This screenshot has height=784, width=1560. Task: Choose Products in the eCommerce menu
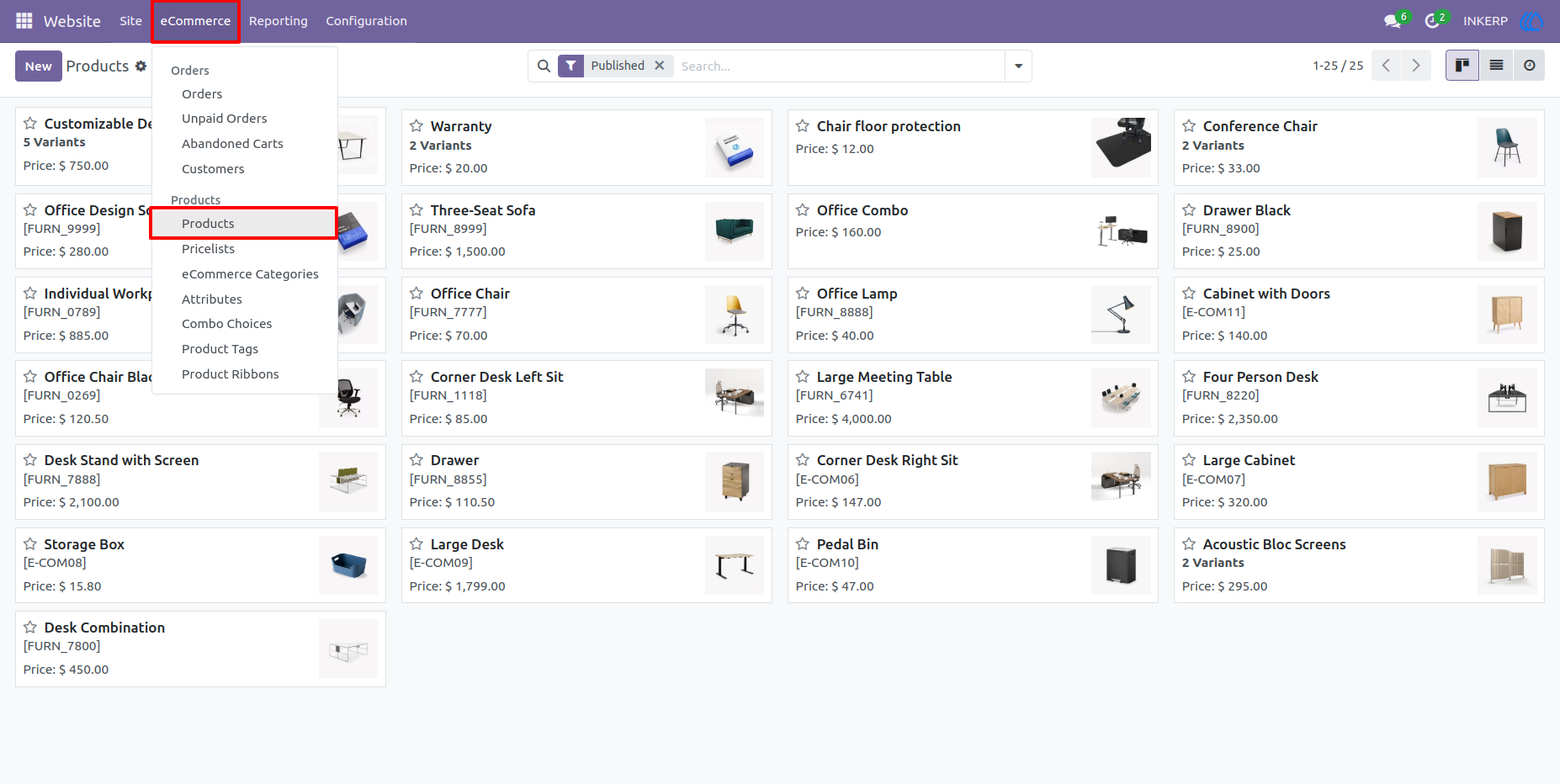(x=244, y=224)
